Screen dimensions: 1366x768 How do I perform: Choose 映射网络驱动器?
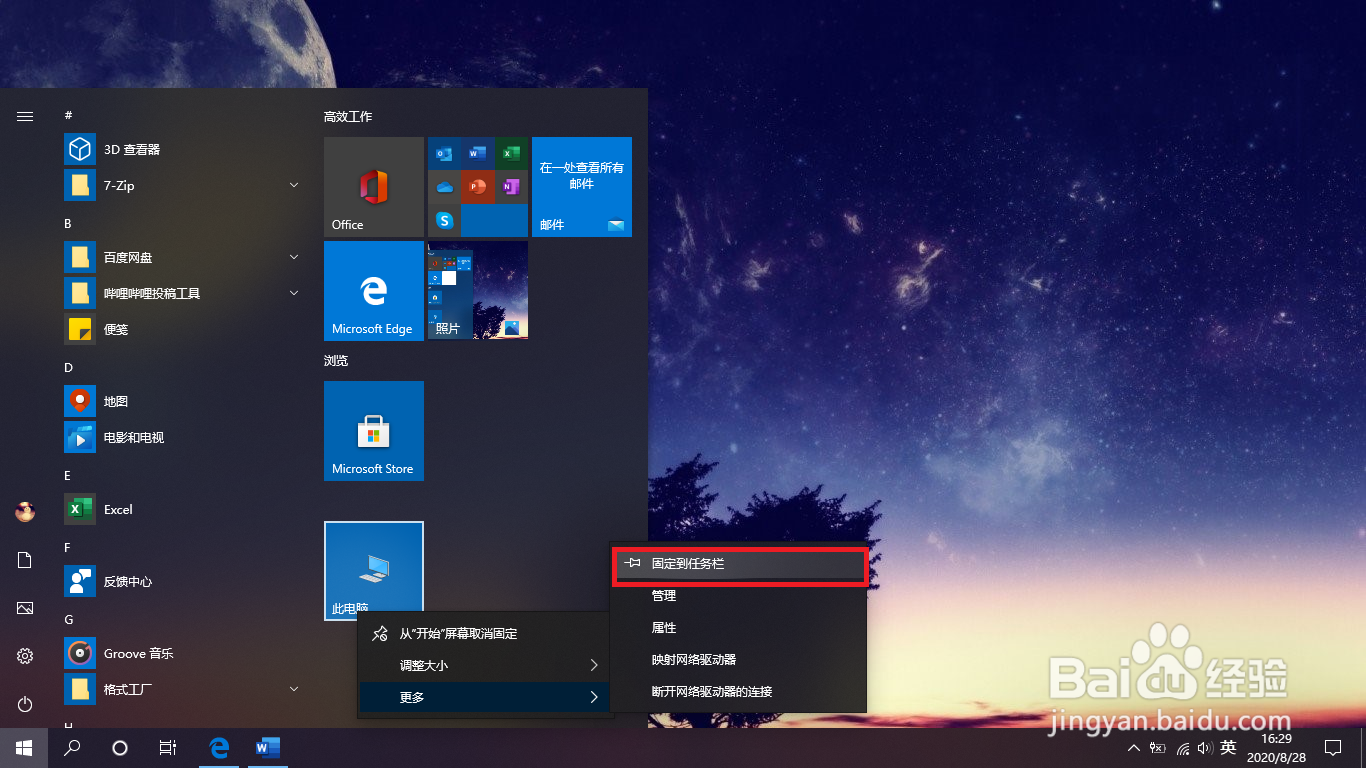(x=739, y=660)
